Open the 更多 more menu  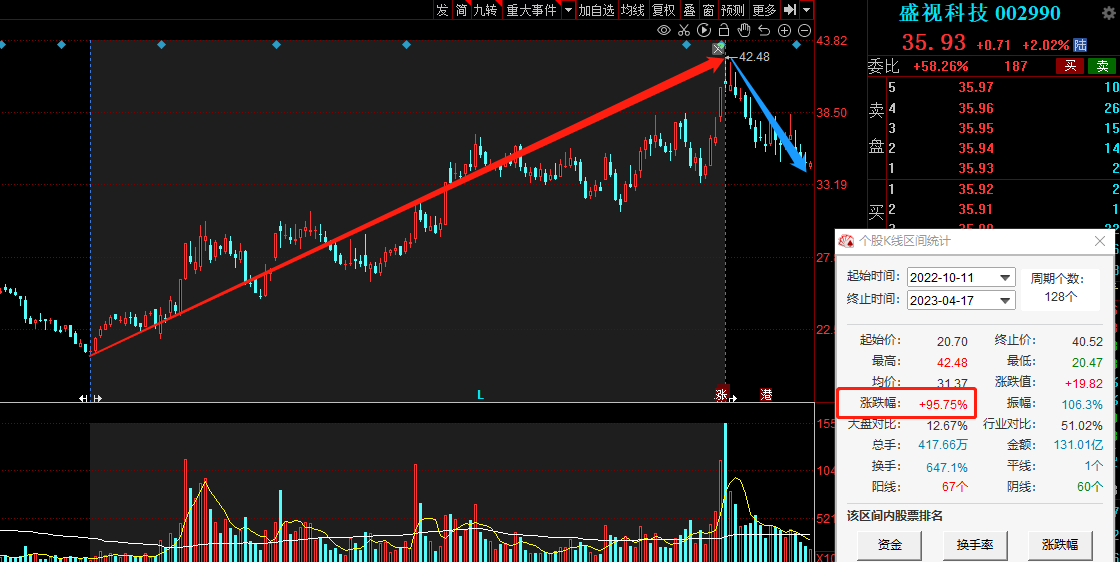coord(764,10)
